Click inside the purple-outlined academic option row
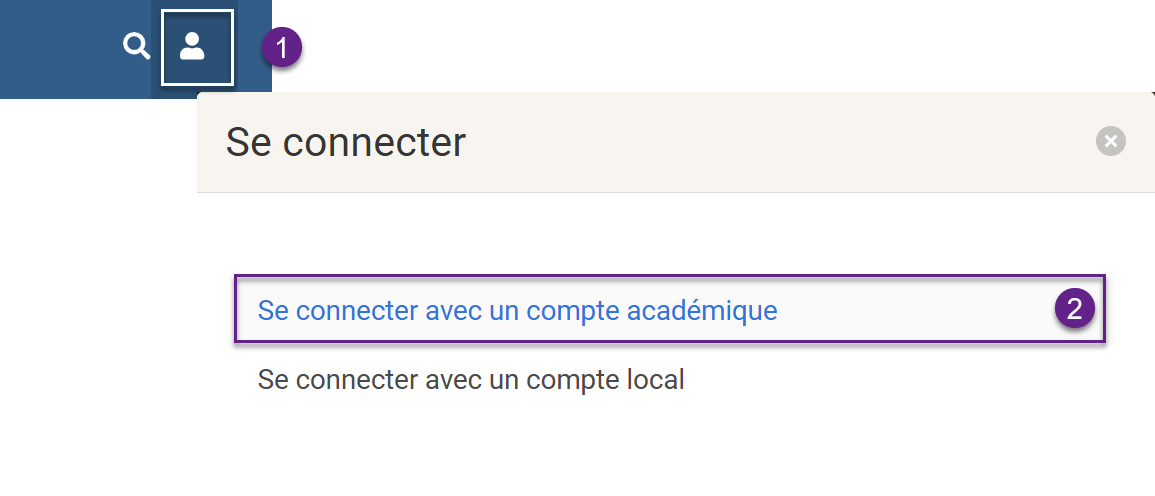This screenshot has width=1155, height=496. click(x=900, y=310)
